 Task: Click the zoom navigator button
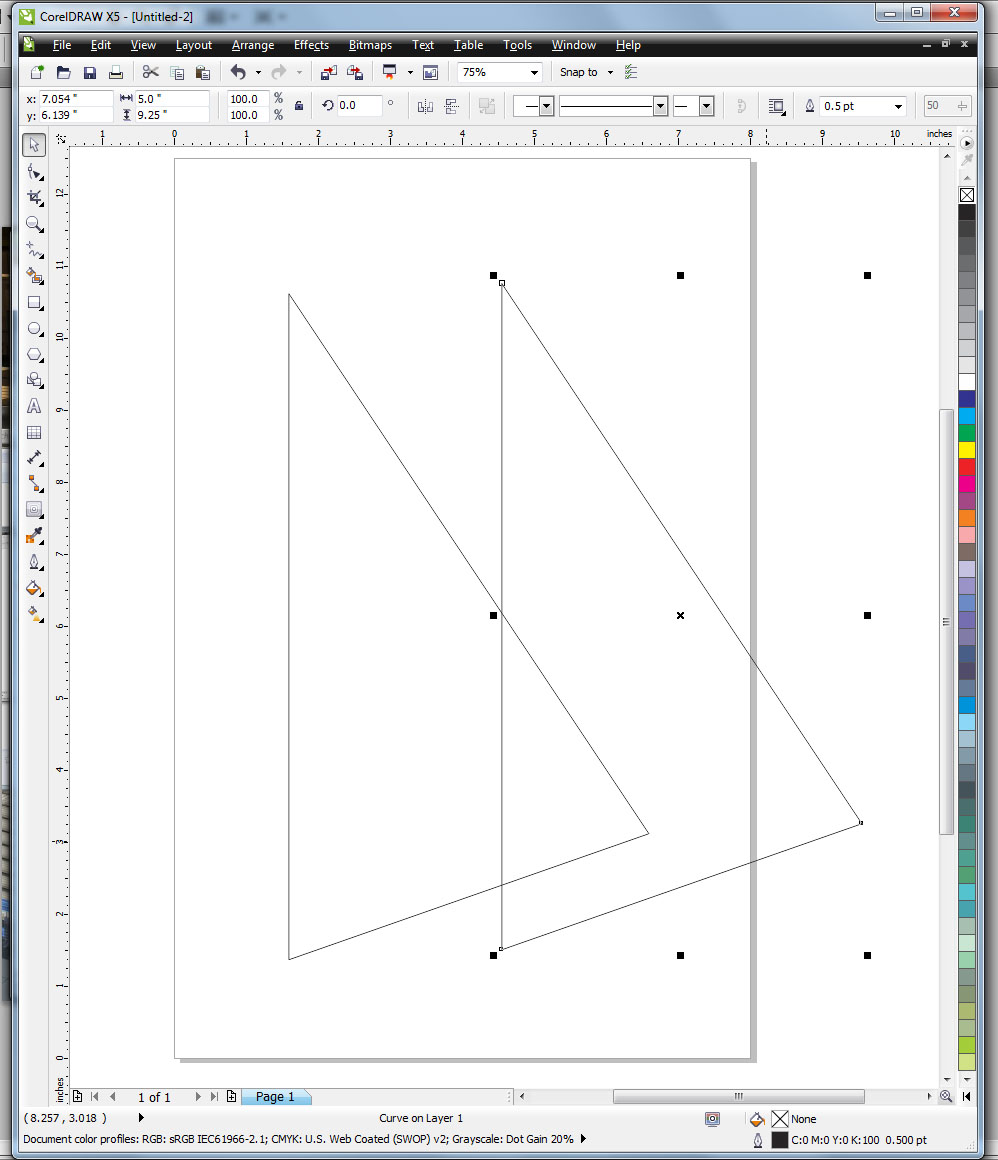(946, 1096)
